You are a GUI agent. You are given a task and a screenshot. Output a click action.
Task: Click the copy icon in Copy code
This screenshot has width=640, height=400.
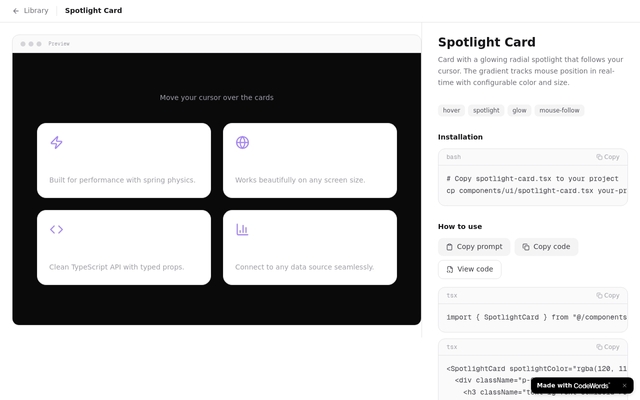[526, 247]
